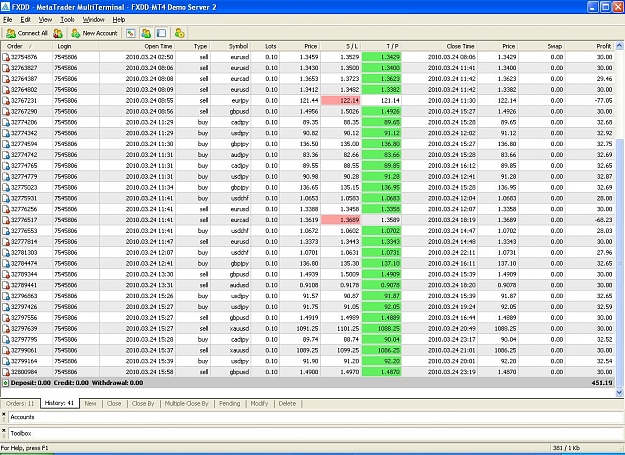Sort by the Order column header

27,46
